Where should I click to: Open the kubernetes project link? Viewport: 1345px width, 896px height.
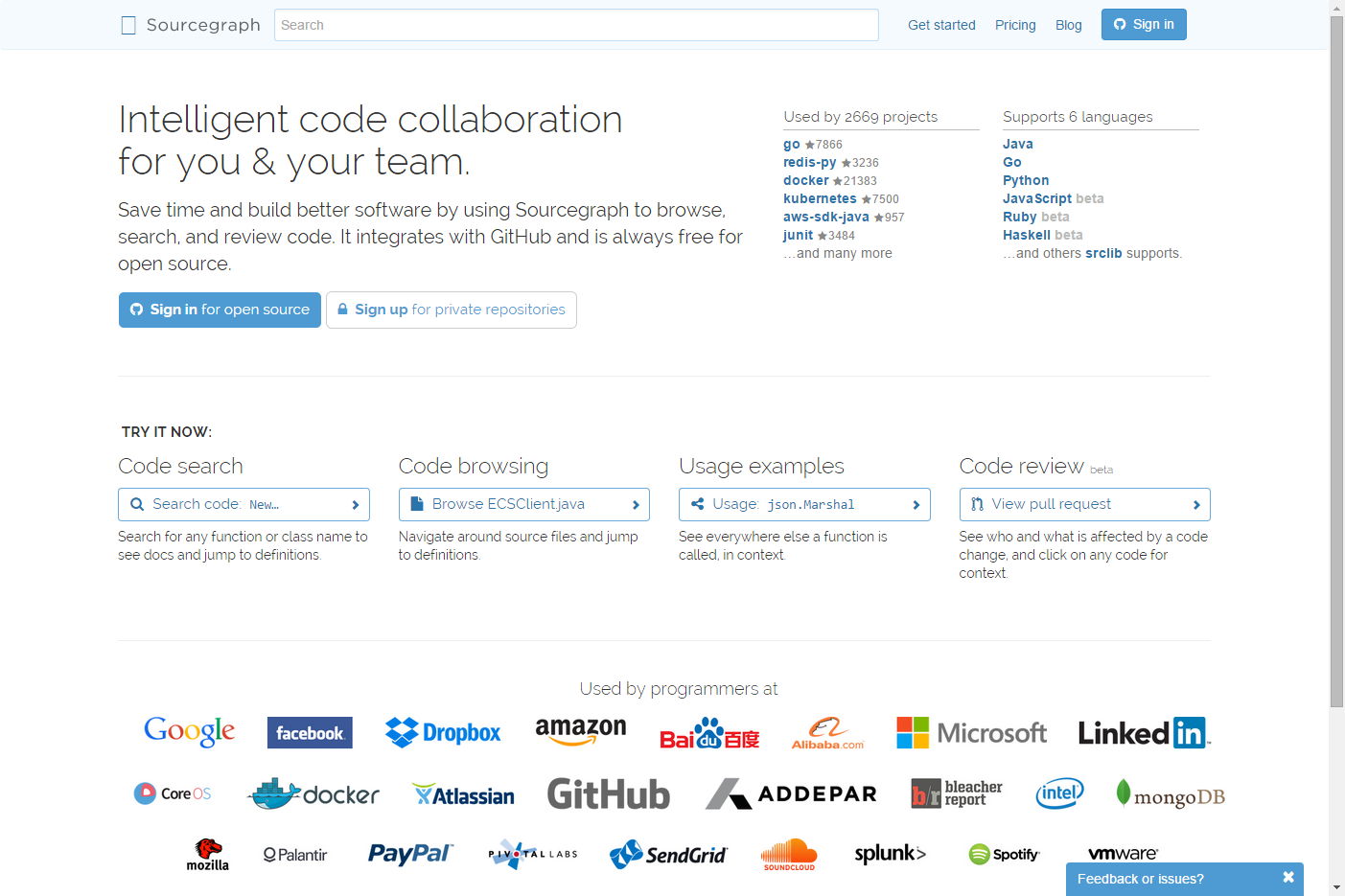(820, 198)
